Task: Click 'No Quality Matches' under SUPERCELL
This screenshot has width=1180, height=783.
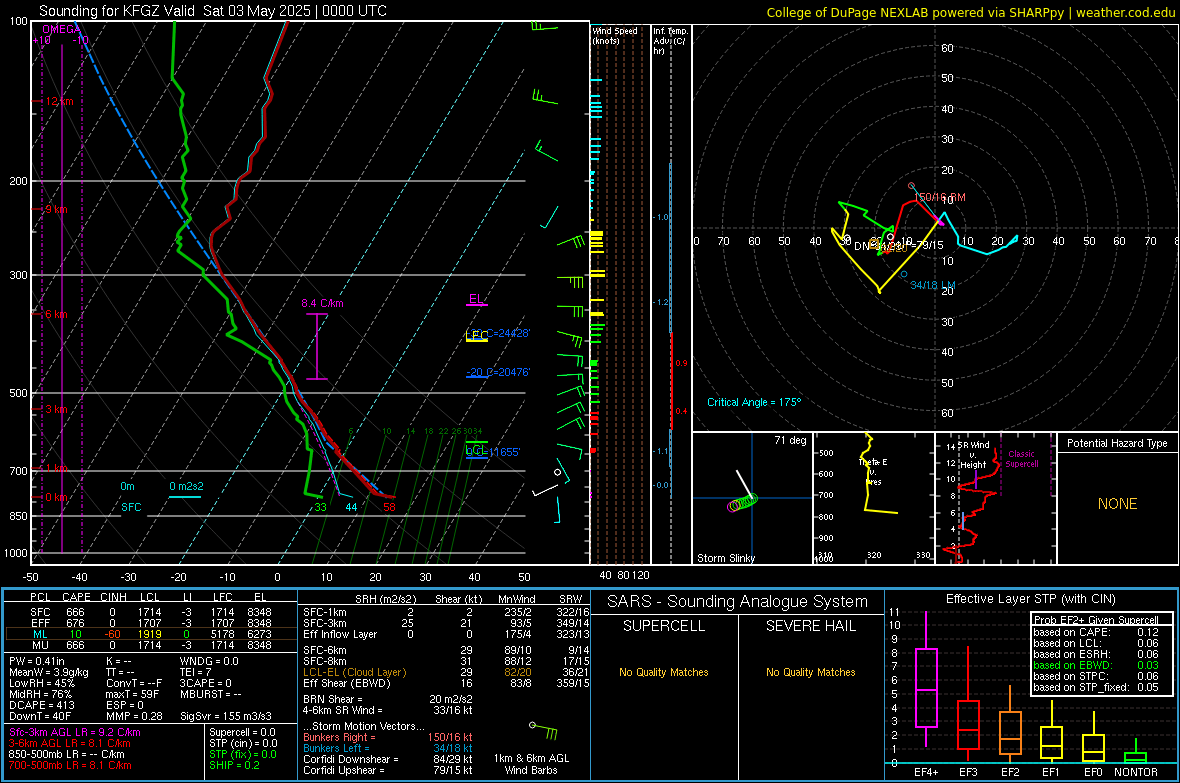Action: tap(664, 672)
